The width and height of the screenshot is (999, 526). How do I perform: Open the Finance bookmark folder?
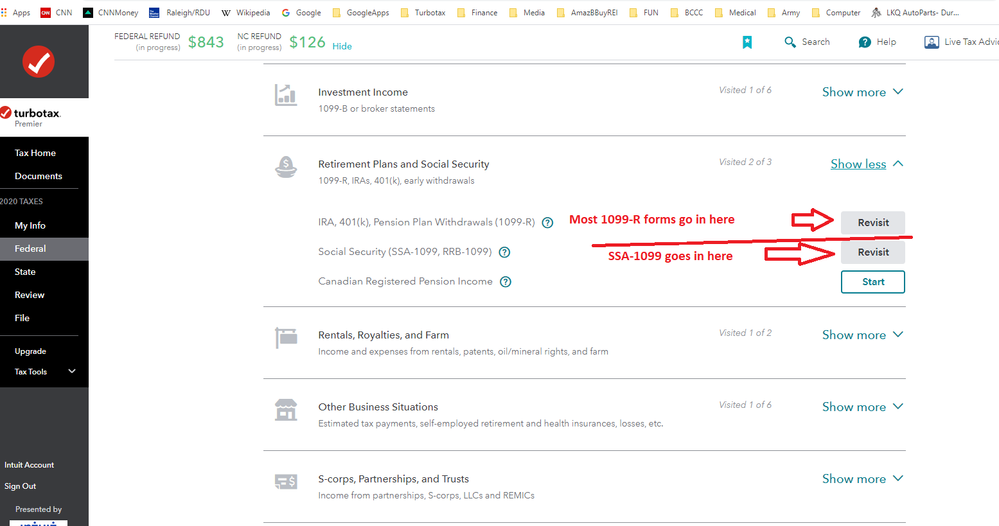point(477,12)
